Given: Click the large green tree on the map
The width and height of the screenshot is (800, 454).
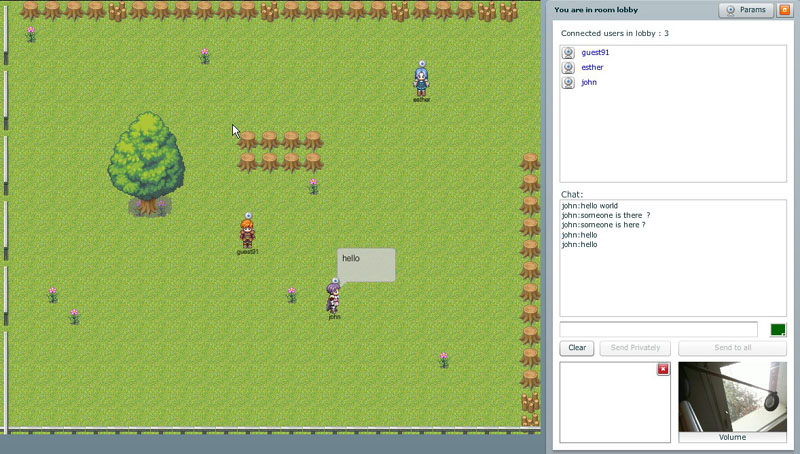Looking at the screenshot, I should [x=146, y=160].
